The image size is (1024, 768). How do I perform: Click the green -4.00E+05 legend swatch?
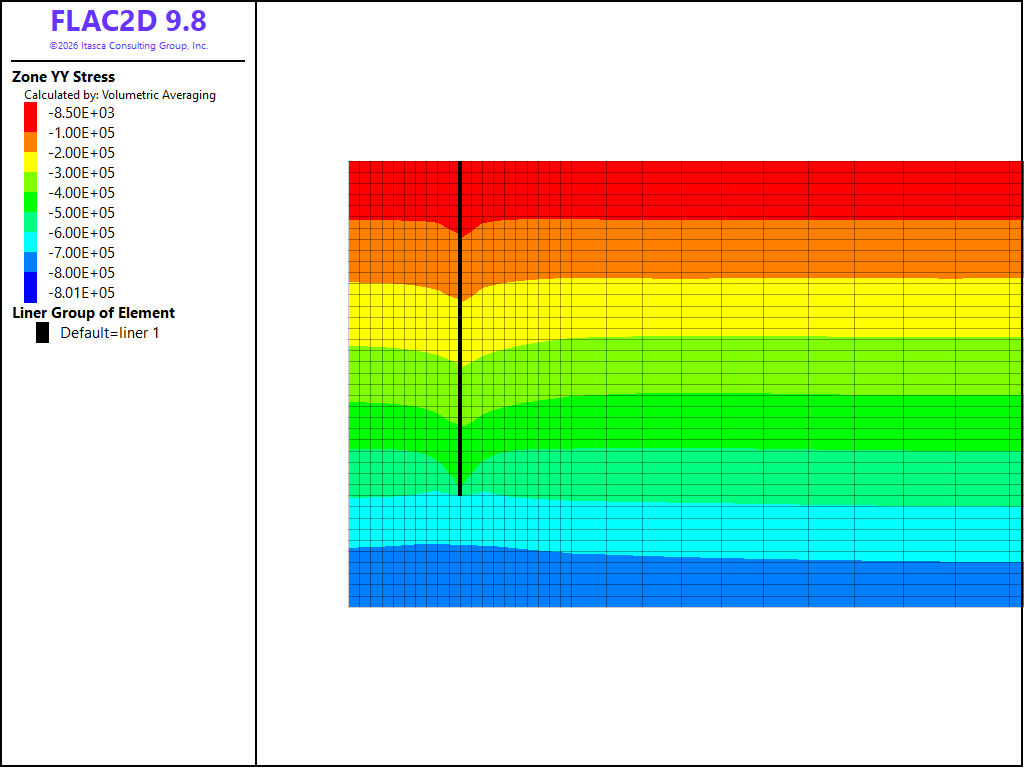pos(31,202)
